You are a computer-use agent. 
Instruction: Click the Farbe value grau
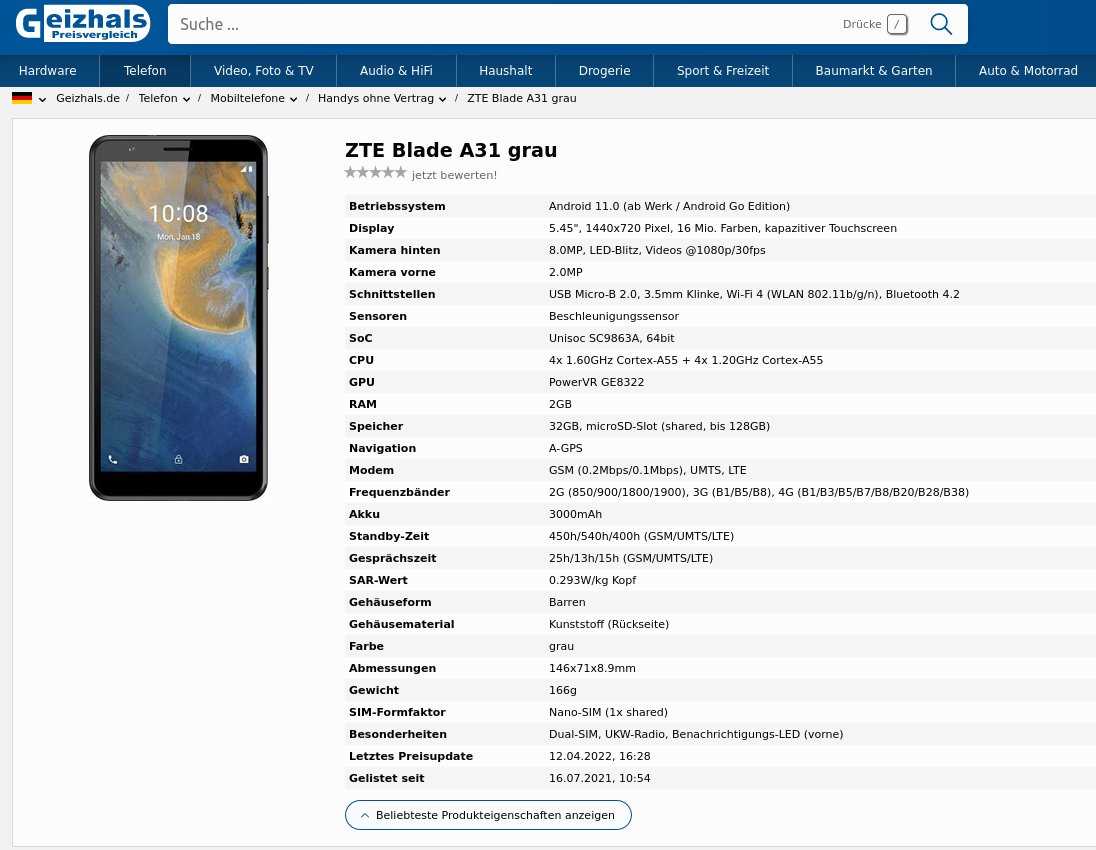point(561,647)
